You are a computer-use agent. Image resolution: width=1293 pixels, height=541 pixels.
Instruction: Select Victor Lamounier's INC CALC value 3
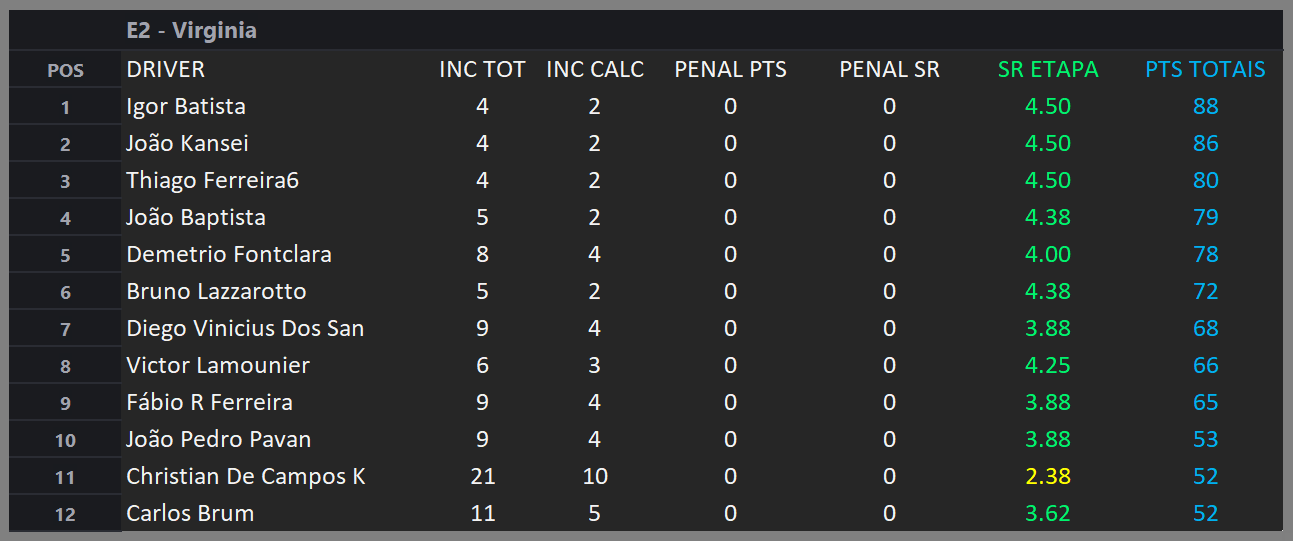click(x=595, y=365)
